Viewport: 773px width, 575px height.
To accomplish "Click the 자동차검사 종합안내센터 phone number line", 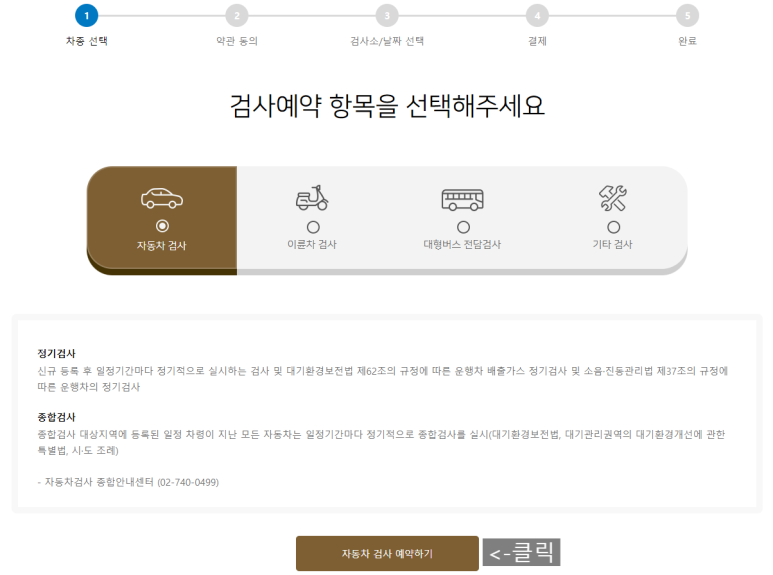I will pos(128,482).
